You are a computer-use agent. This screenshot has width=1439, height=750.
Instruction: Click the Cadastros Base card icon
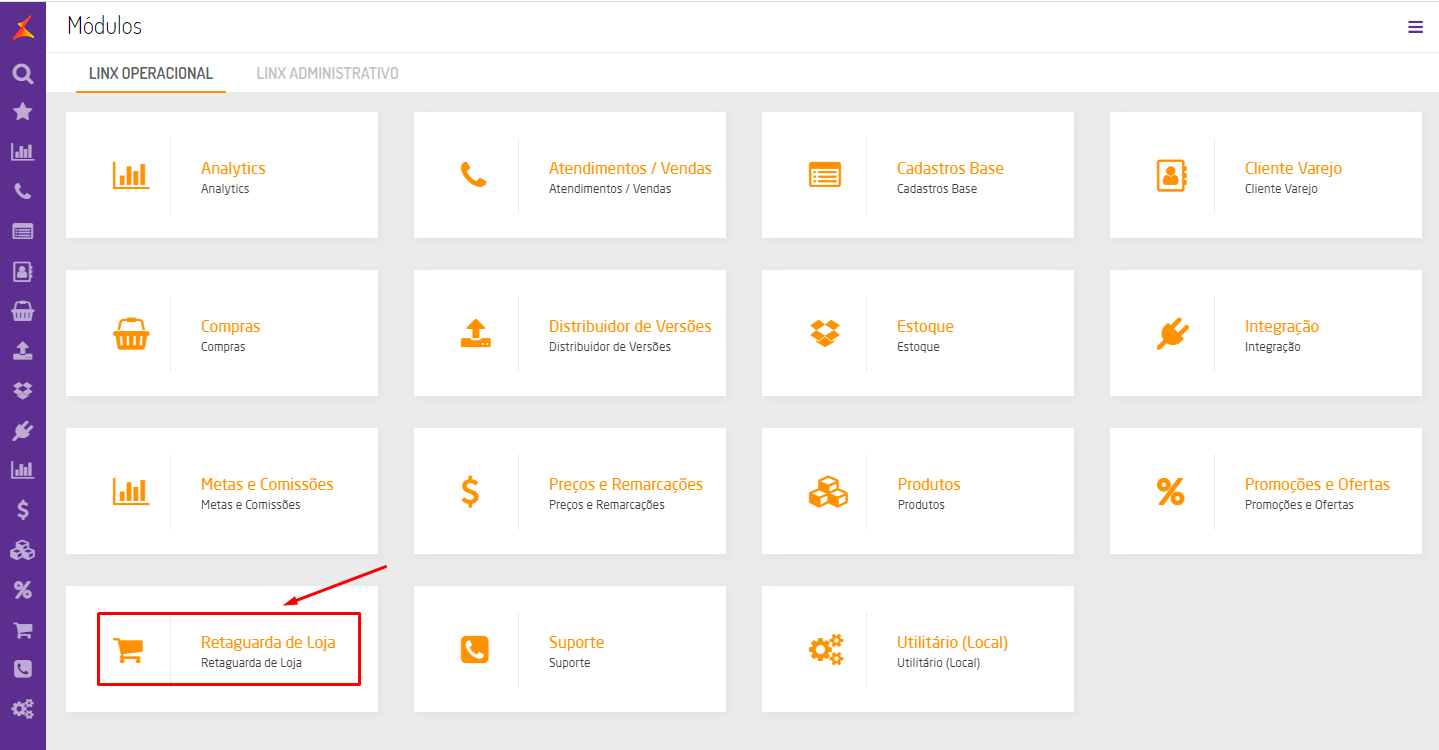tap(825, 175)
